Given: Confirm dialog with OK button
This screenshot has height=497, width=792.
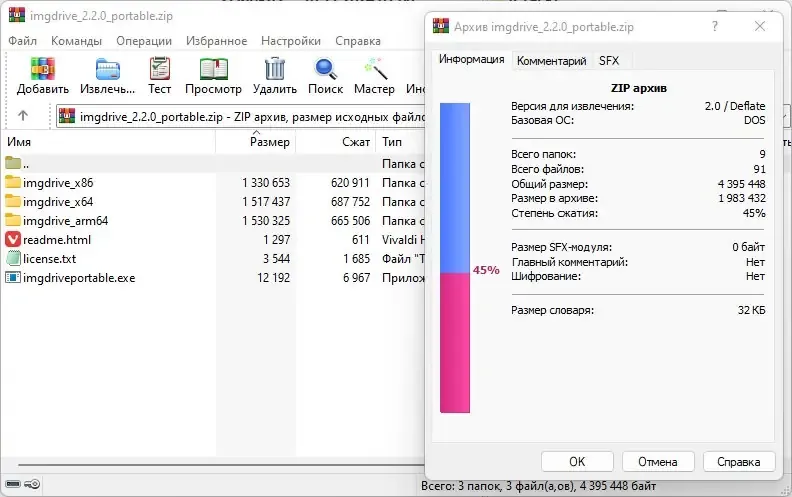Looking at the screenshot, I should [577, 462].
